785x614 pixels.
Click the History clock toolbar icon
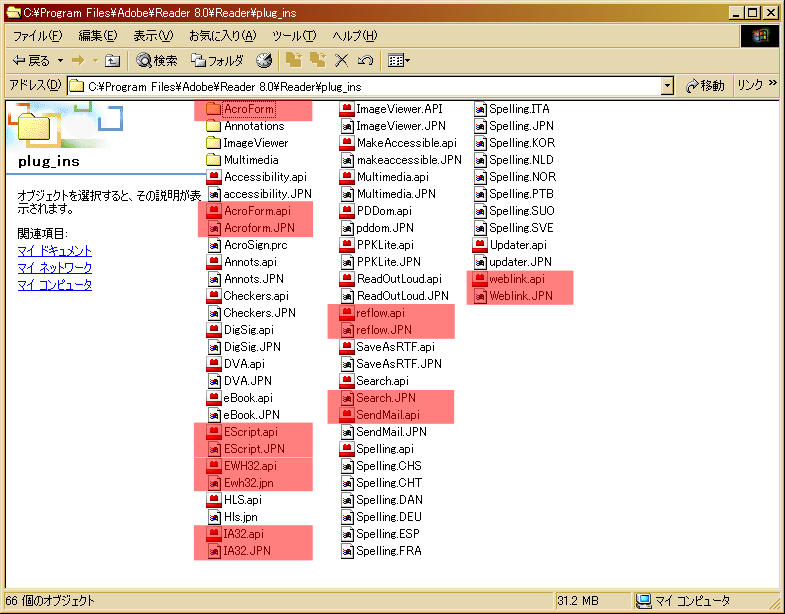264,61
